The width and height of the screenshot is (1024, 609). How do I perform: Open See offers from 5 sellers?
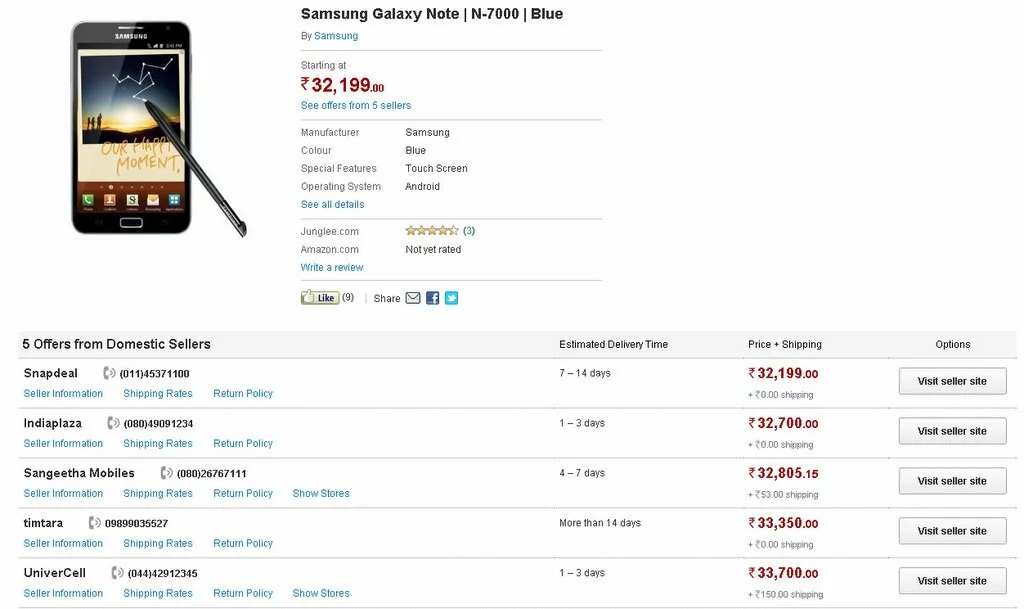[356, 105]
